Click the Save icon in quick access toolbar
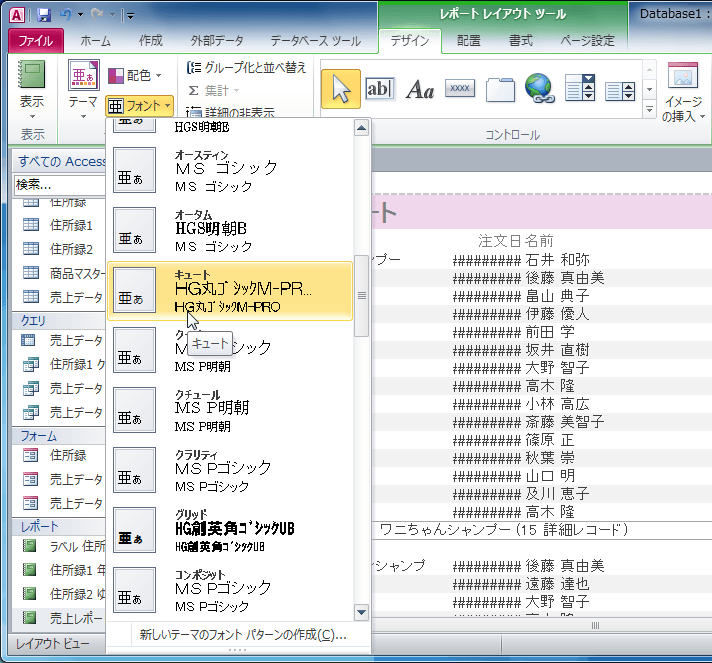The width and height of the screenshot is (712, 663). pyautogui.click(x=44, y=15)
